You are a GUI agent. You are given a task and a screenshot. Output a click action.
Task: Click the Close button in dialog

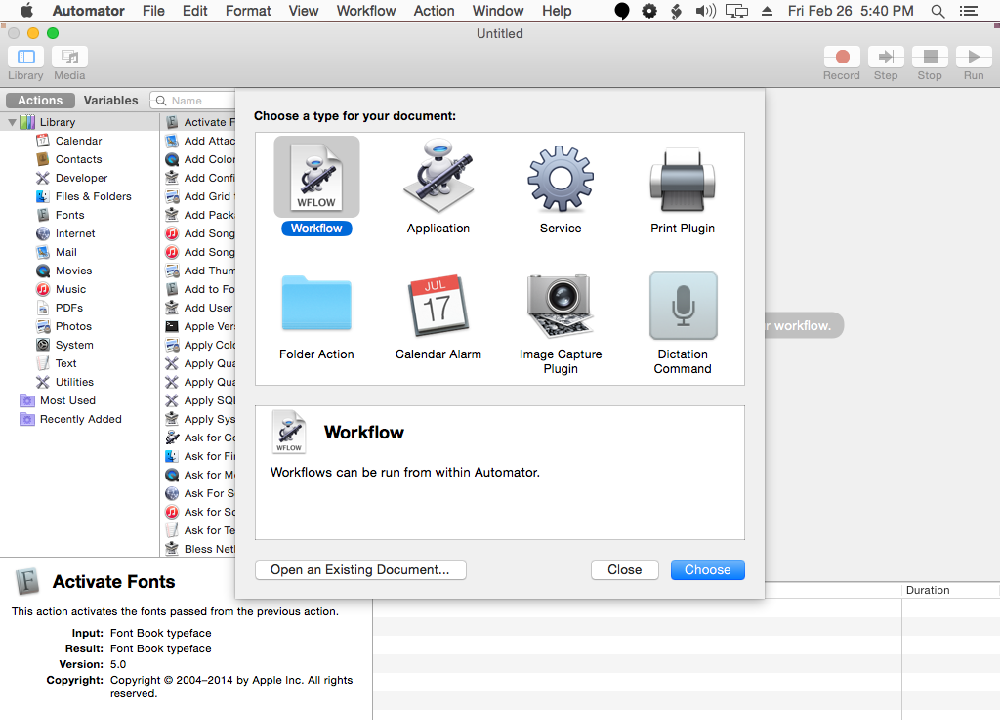click(624, 569)
